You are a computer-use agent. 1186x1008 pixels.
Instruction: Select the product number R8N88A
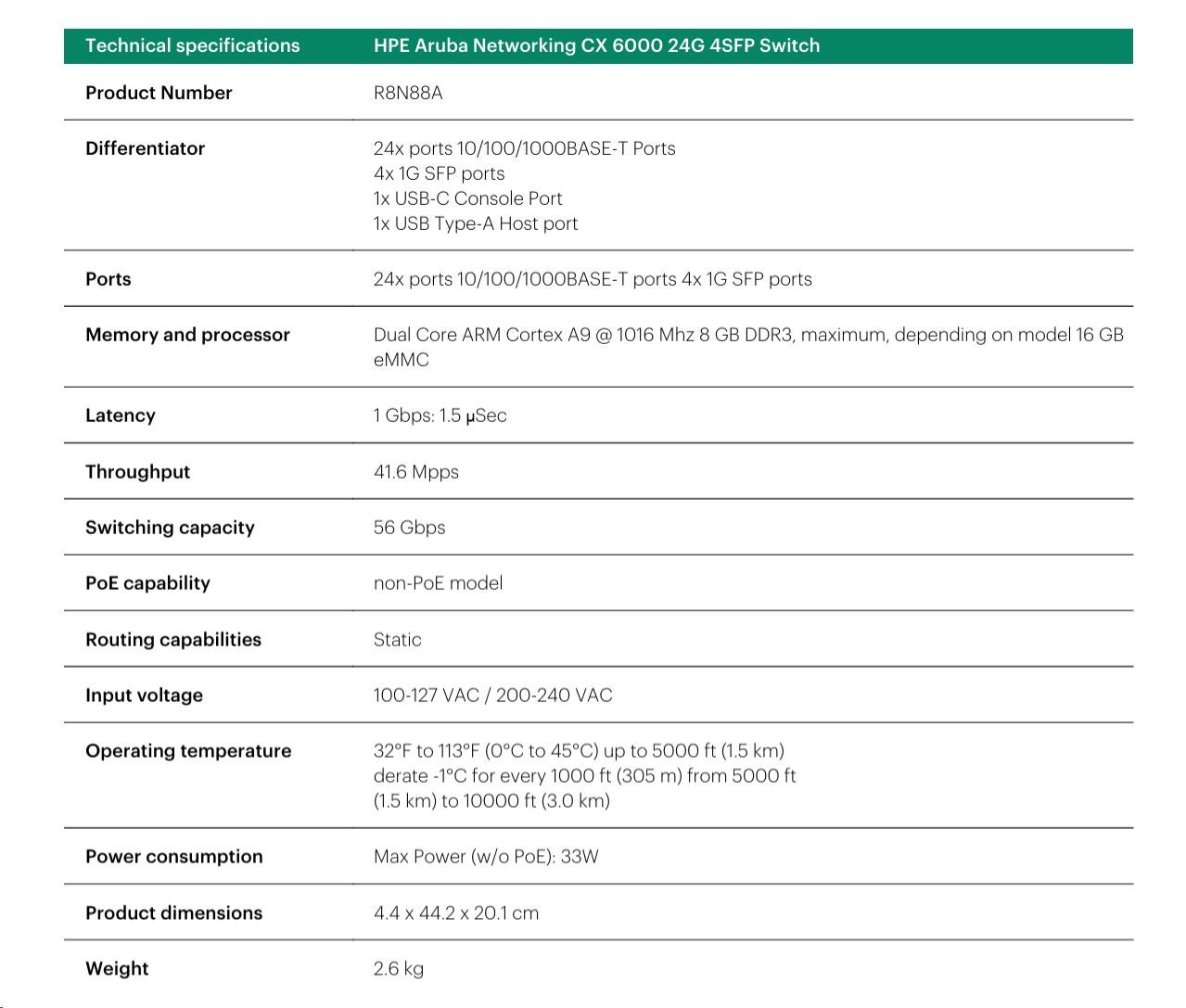(x=408, y=93)
